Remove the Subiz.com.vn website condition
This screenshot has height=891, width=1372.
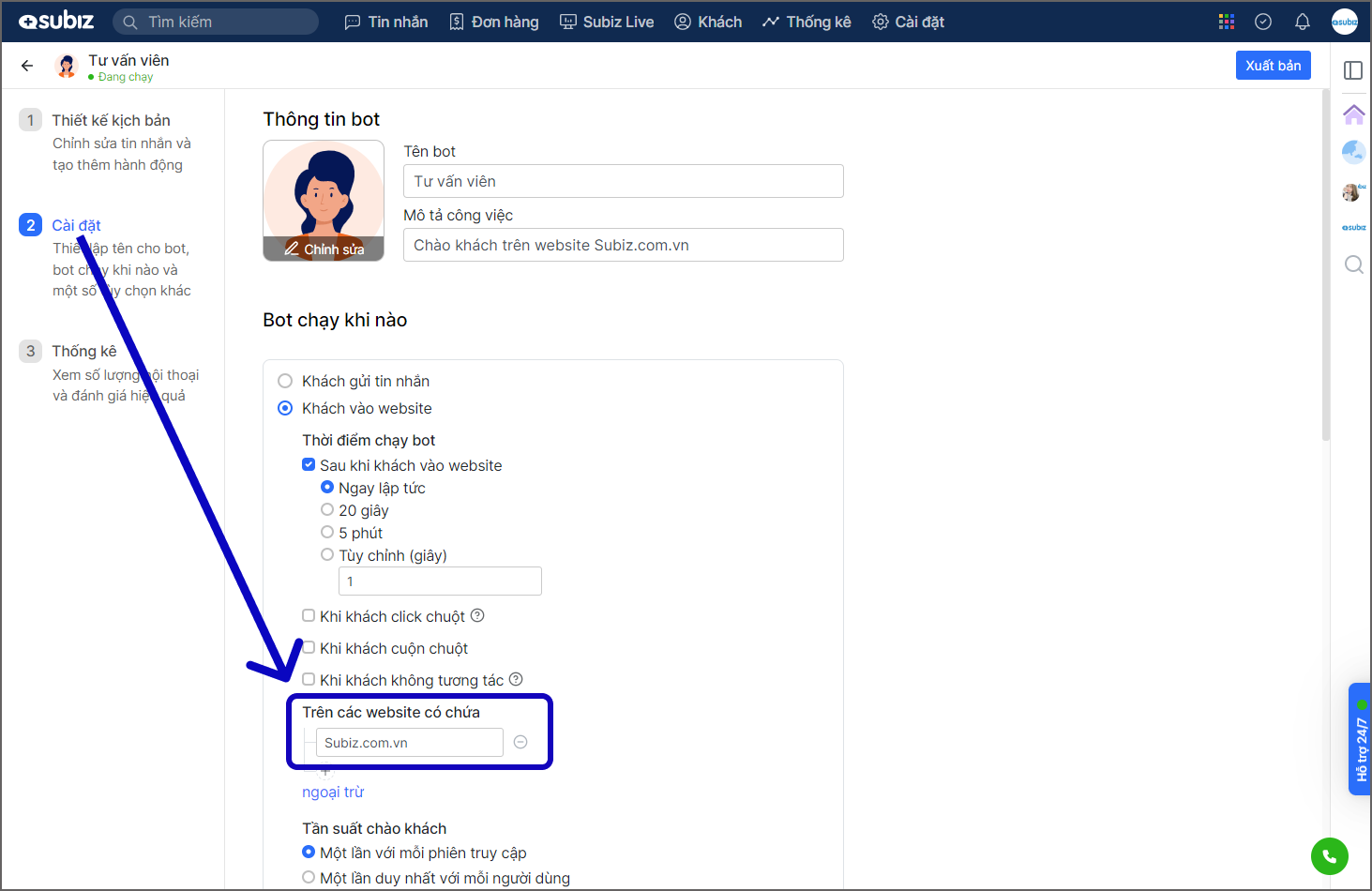520,742
